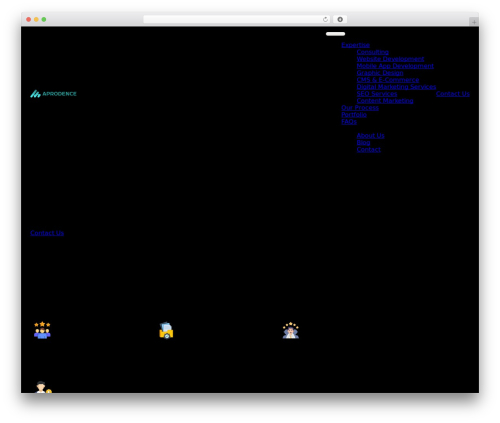
Task: Click the yellow minimize window button
Action: 36,19
